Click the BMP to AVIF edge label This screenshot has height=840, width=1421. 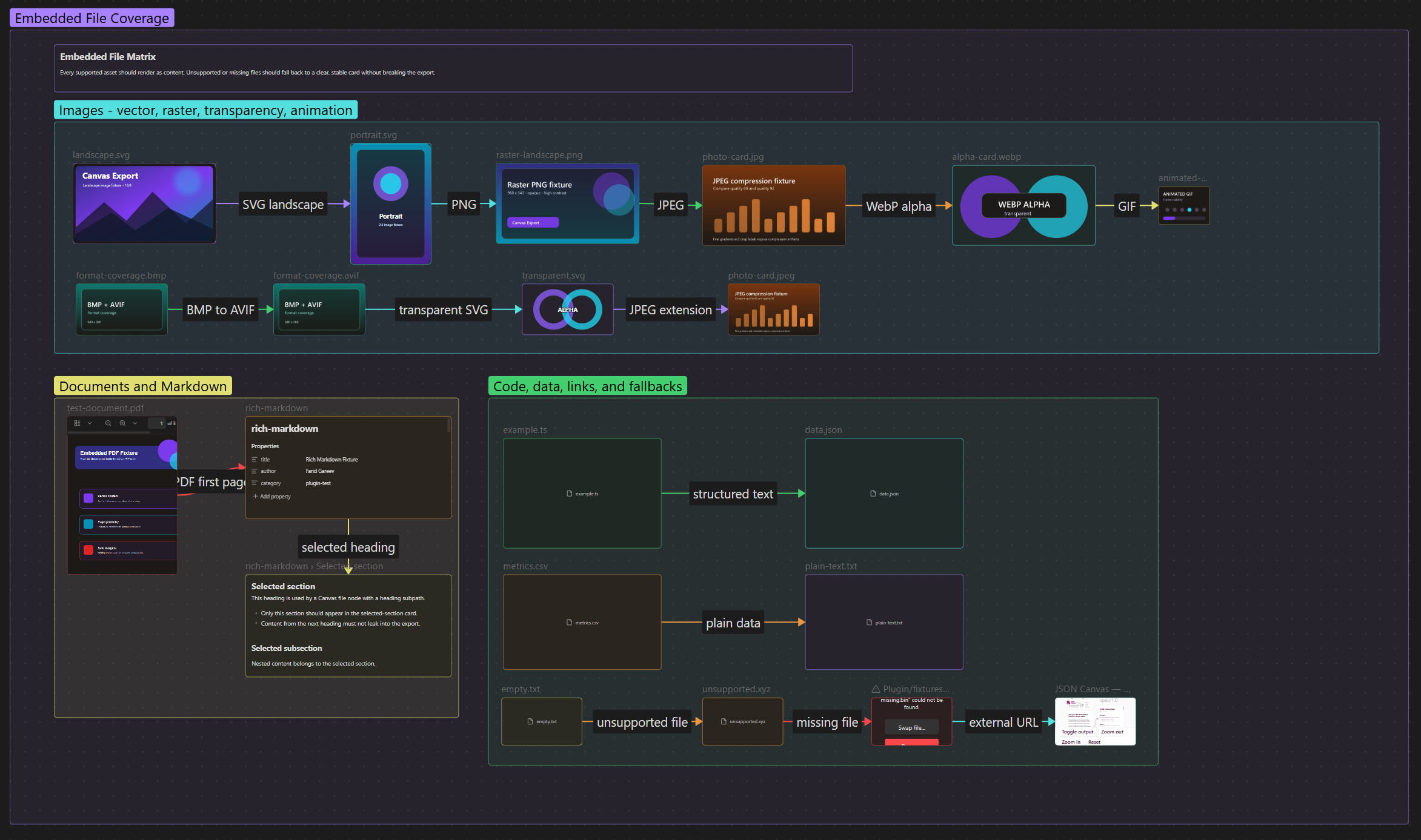pos(221,310)
